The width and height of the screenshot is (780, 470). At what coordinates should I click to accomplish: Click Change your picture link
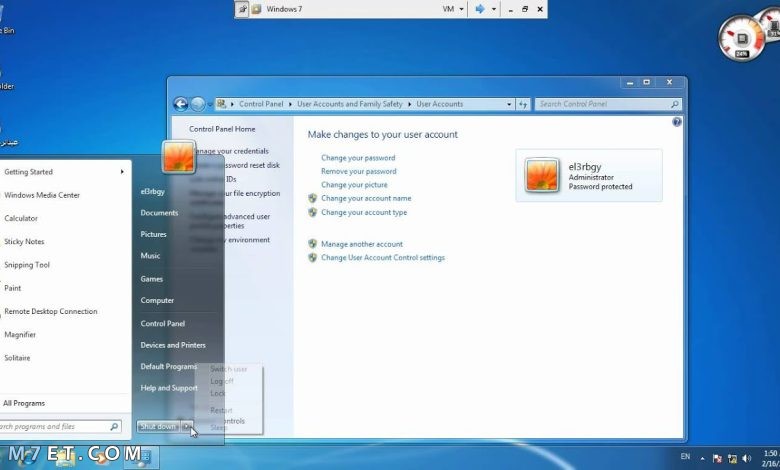(354, 185)
